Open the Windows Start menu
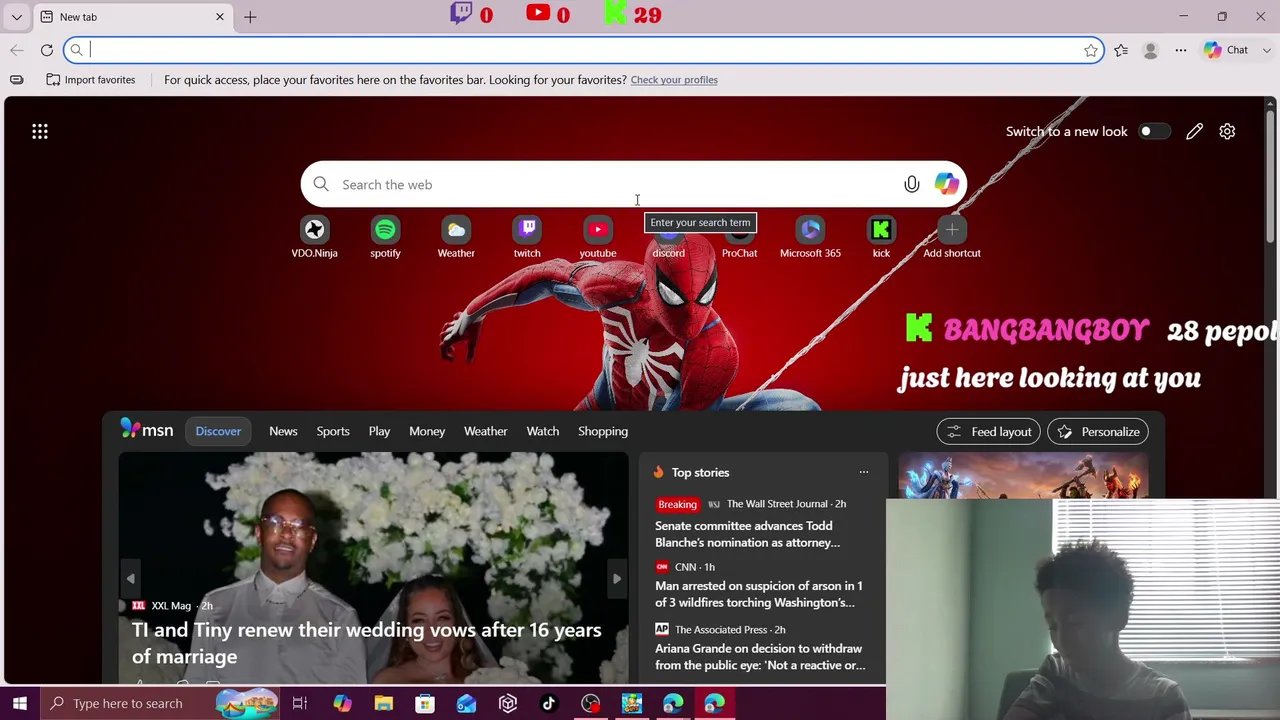 [x=19, y=704]
